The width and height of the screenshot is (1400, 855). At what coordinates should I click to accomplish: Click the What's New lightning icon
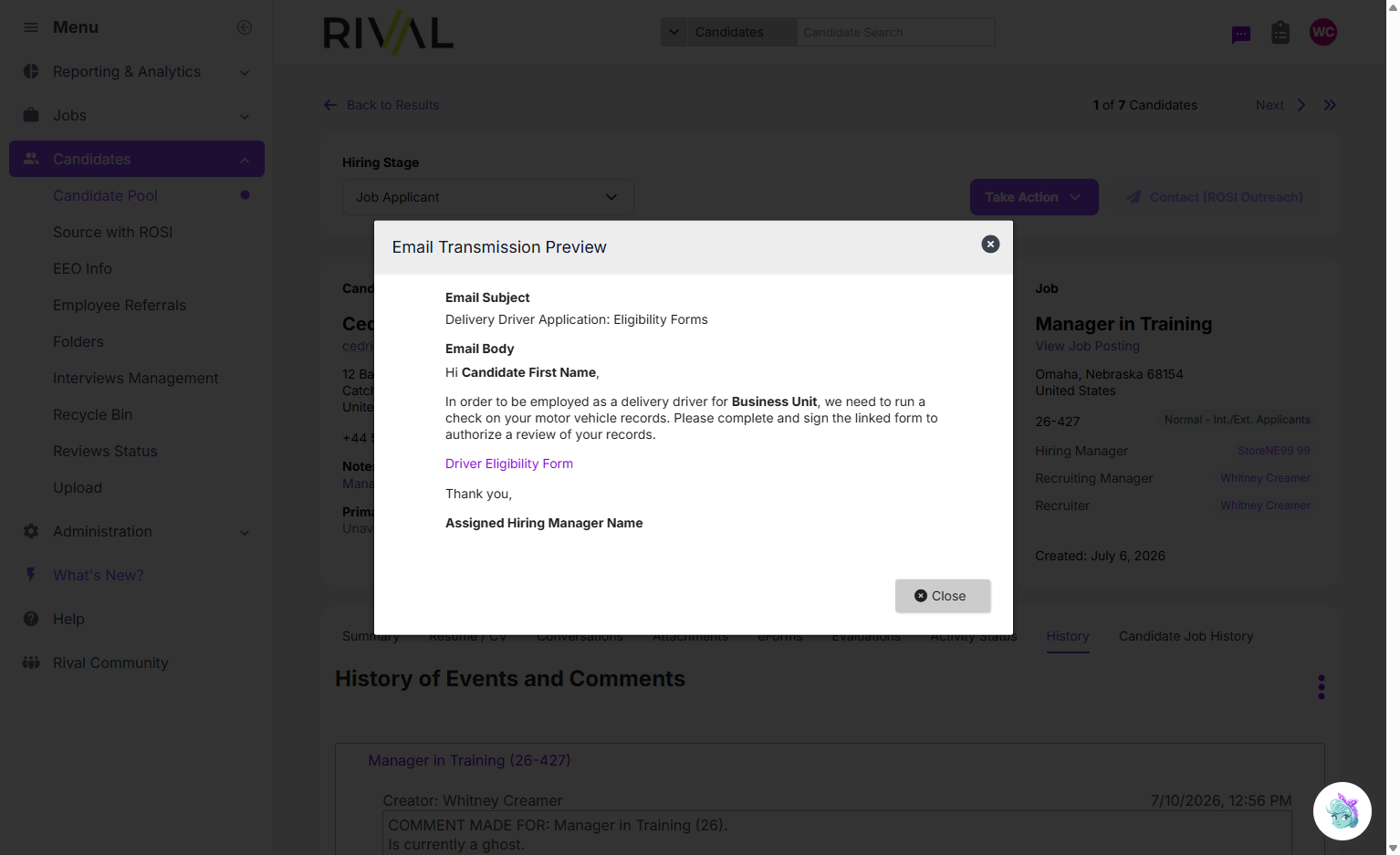click(x=31, y=575)
